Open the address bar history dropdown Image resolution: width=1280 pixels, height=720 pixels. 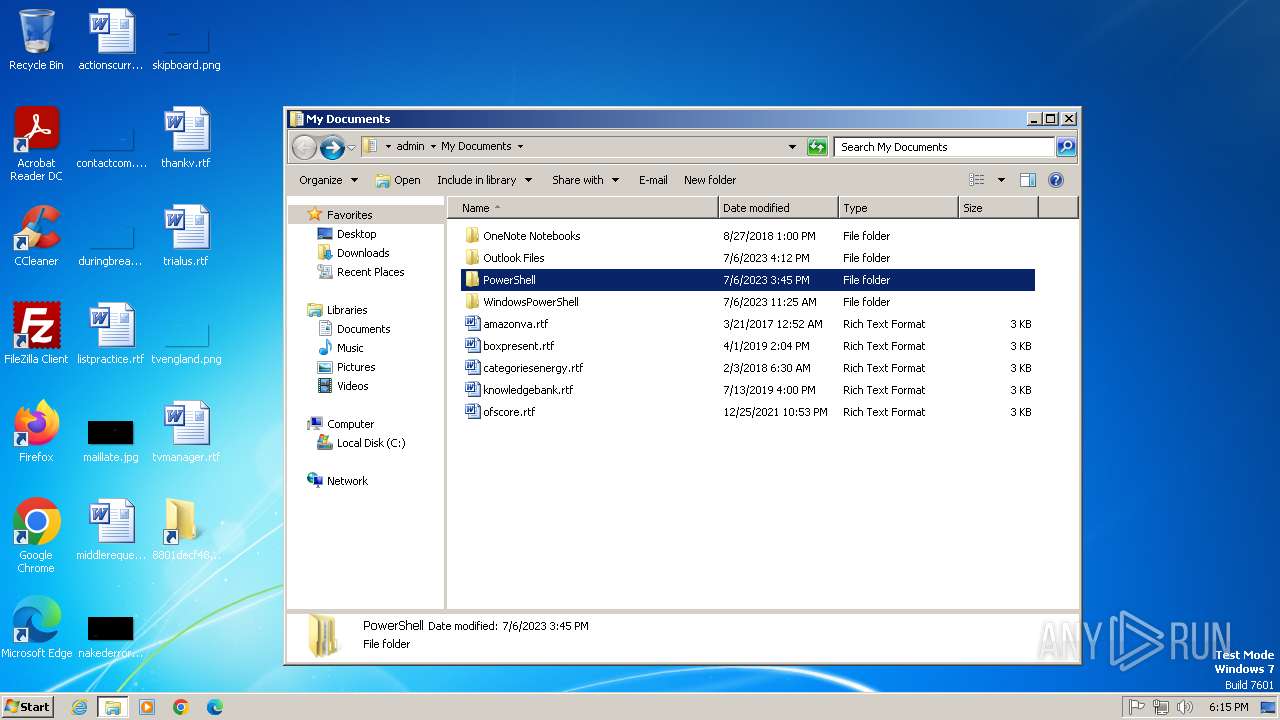[793, 147]
